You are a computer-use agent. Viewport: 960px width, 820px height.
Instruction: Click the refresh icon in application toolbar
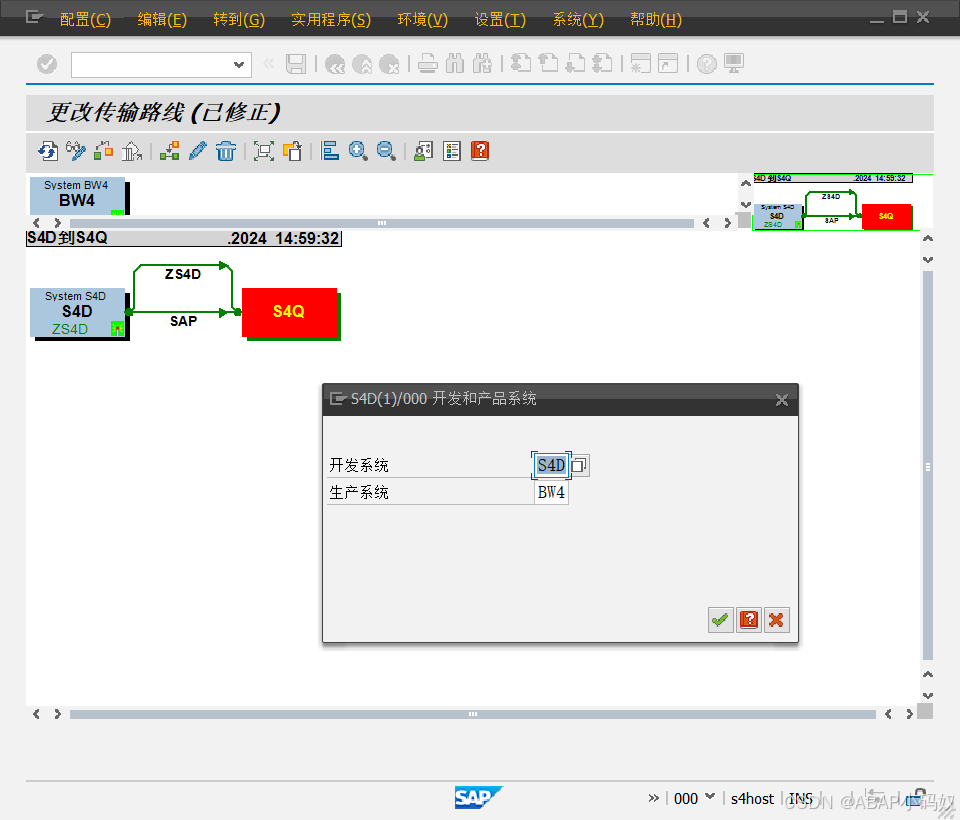point(48,151)
